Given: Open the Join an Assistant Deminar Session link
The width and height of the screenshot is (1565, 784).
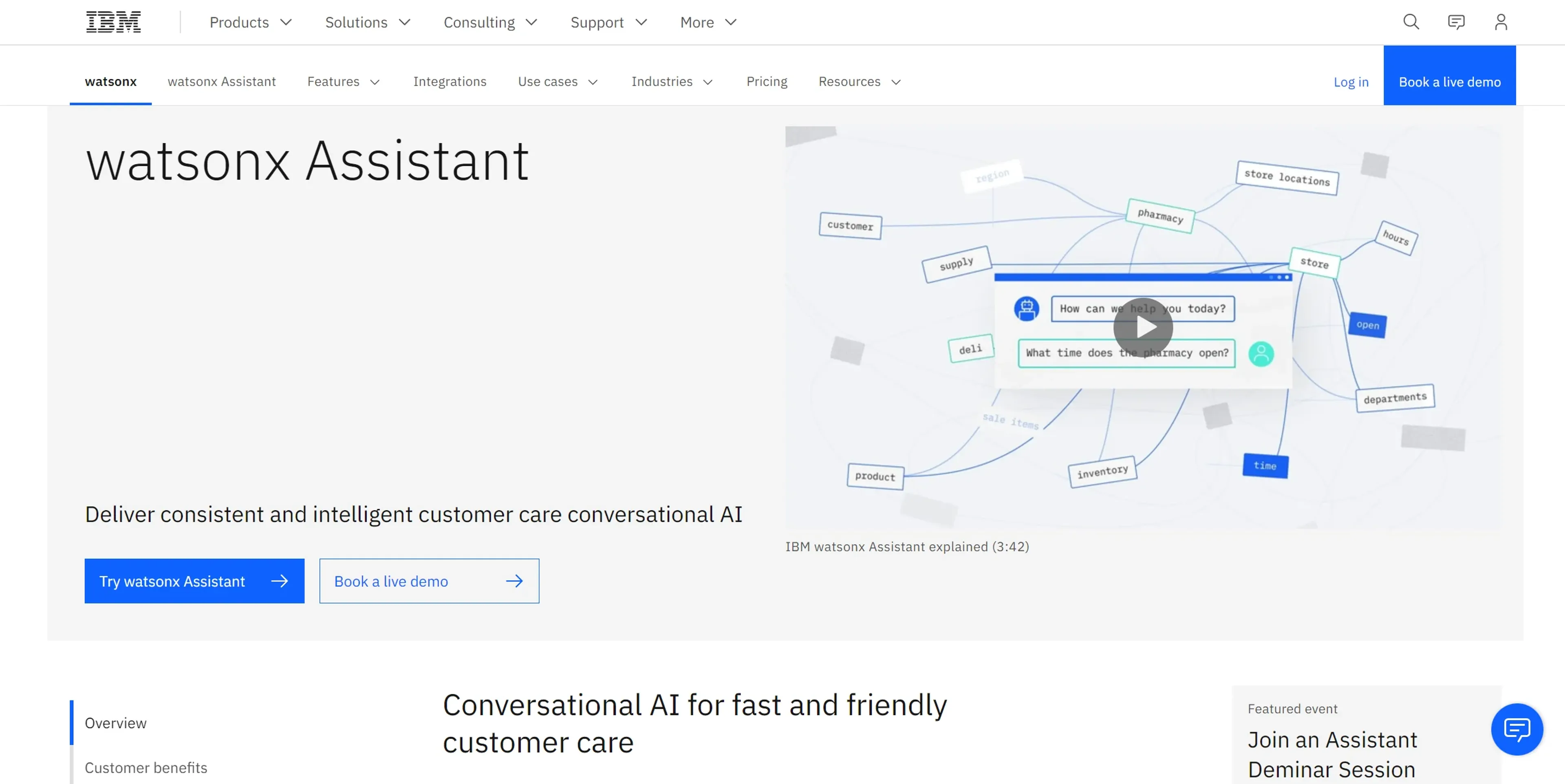Looking at the screenshot, I should [x=1332, y=754].
